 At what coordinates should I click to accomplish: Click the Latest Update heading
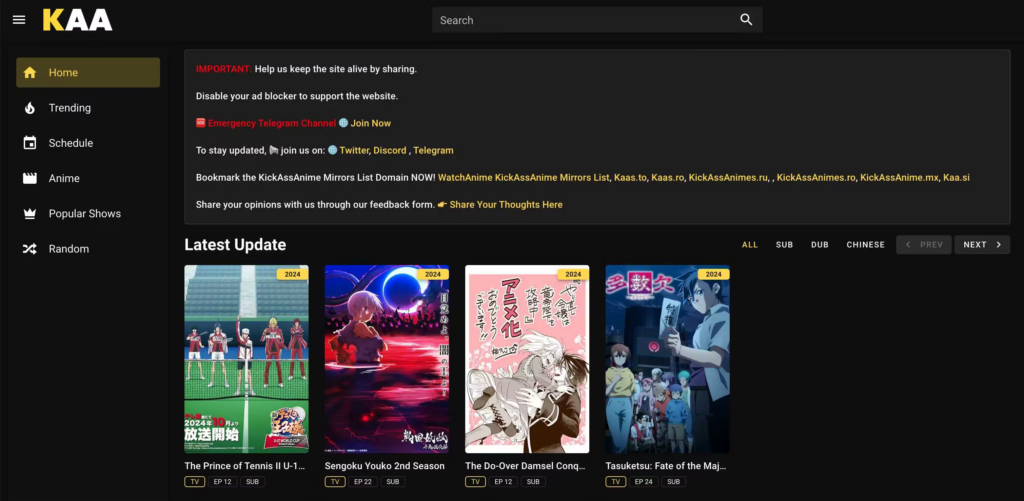pos(235,245)
